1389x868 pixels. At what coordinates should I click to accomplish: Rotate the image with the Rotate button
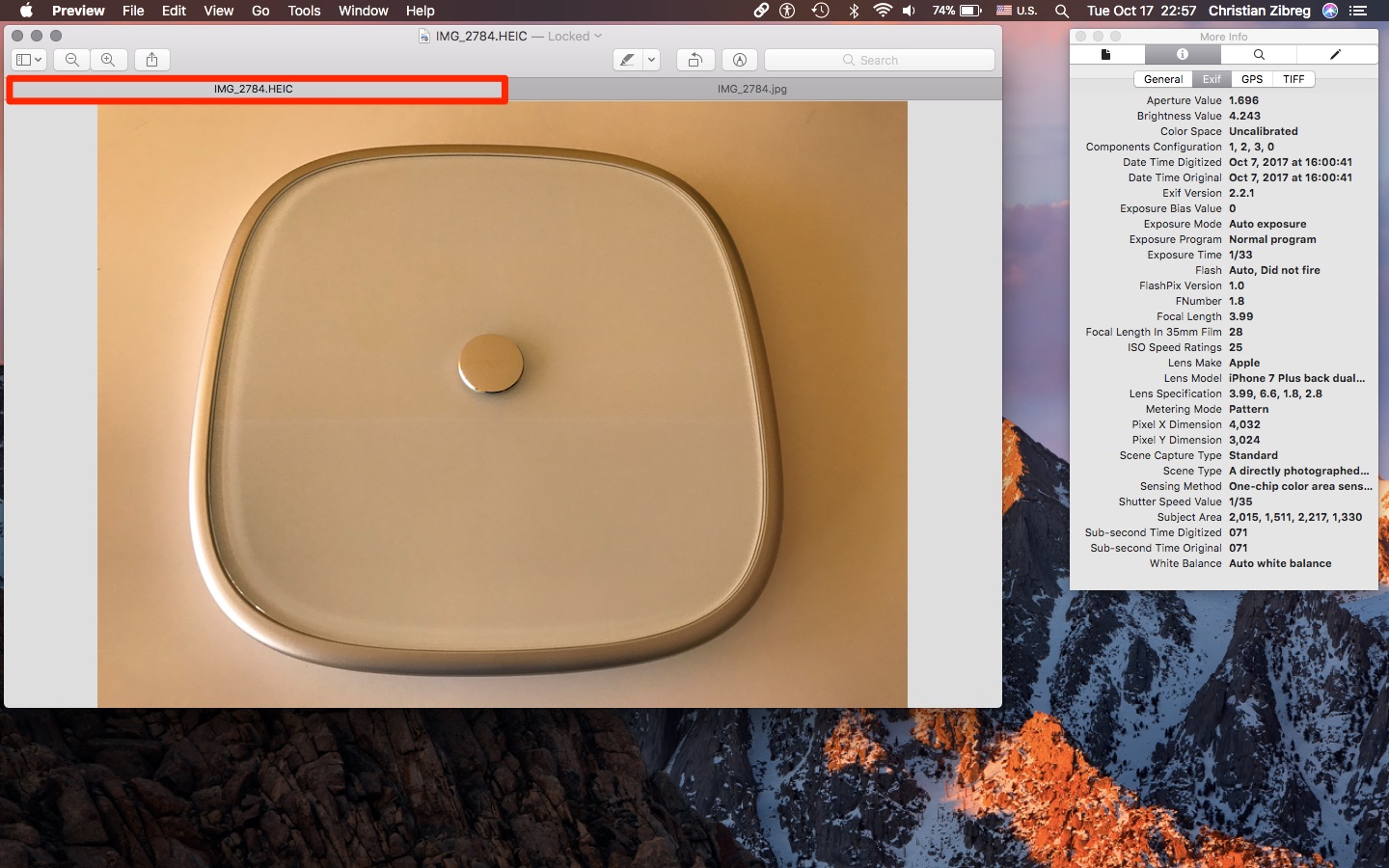(694, 60)
